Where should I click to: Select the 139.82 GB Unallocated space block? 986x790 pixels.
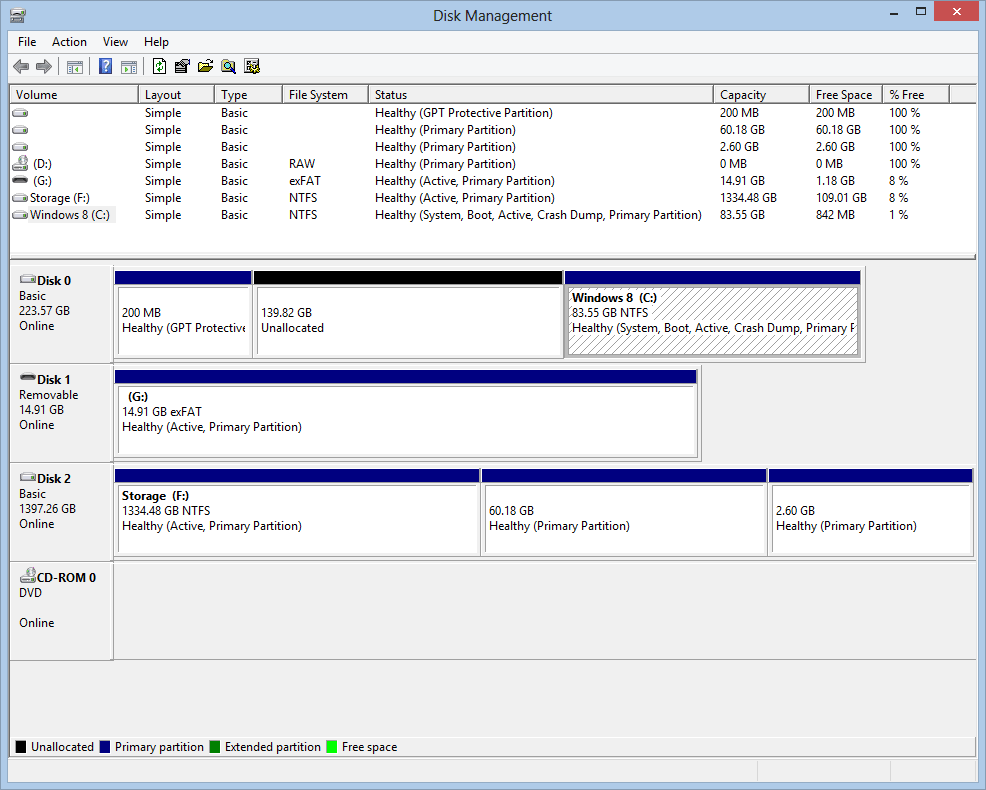pyautogui.click(x=408, y=320)
